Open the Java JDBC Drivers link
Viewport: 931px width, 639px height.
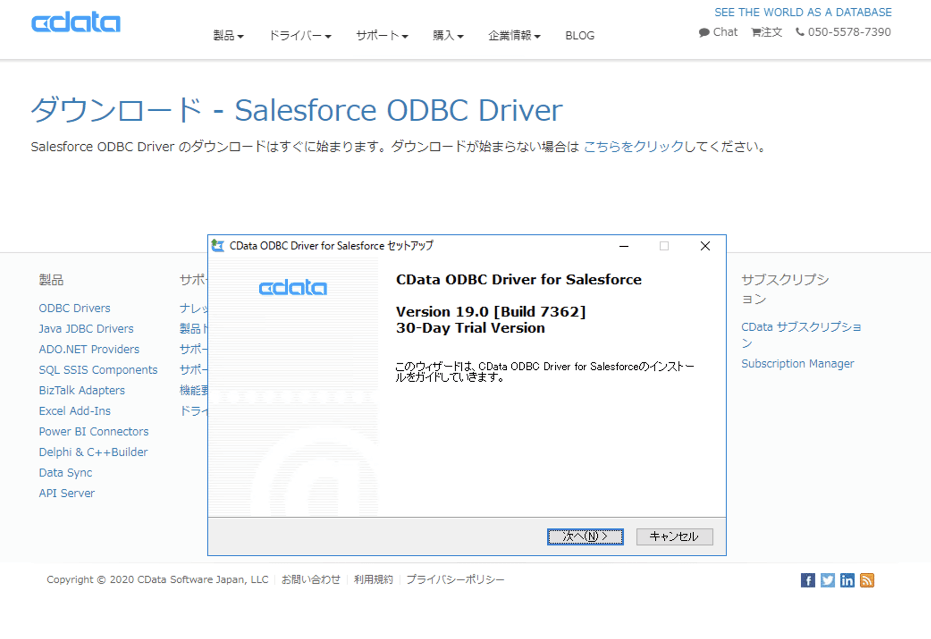pos(86,328)
